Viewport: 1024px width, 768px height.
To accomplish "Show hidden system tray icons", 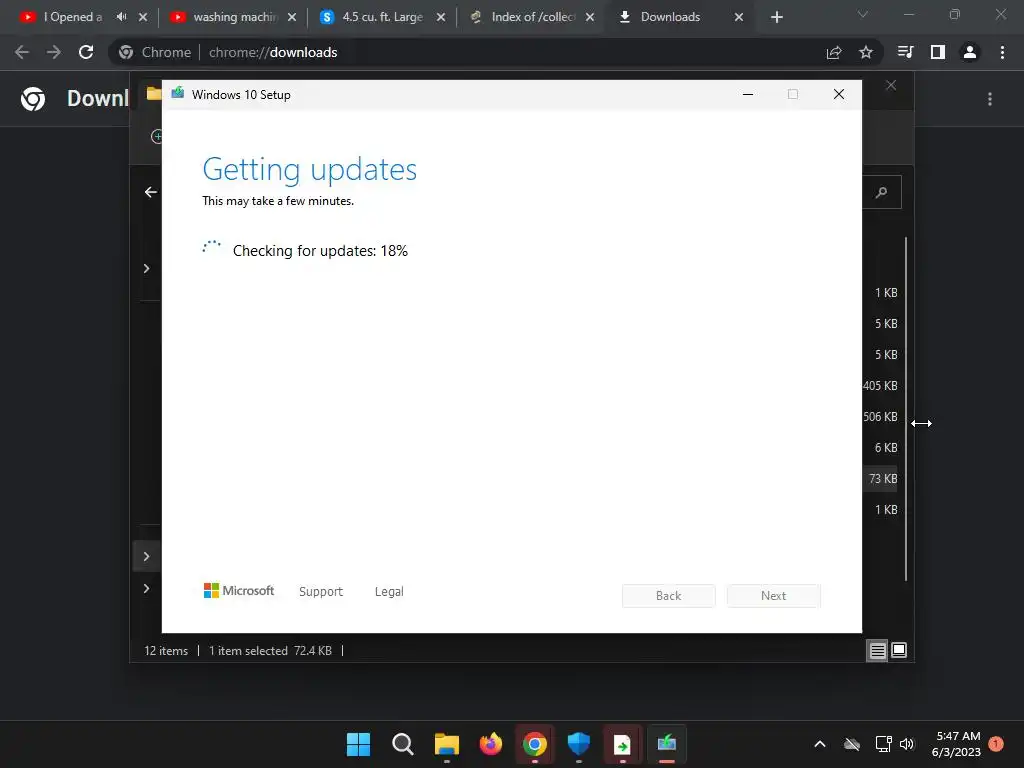I will (820, 744).
